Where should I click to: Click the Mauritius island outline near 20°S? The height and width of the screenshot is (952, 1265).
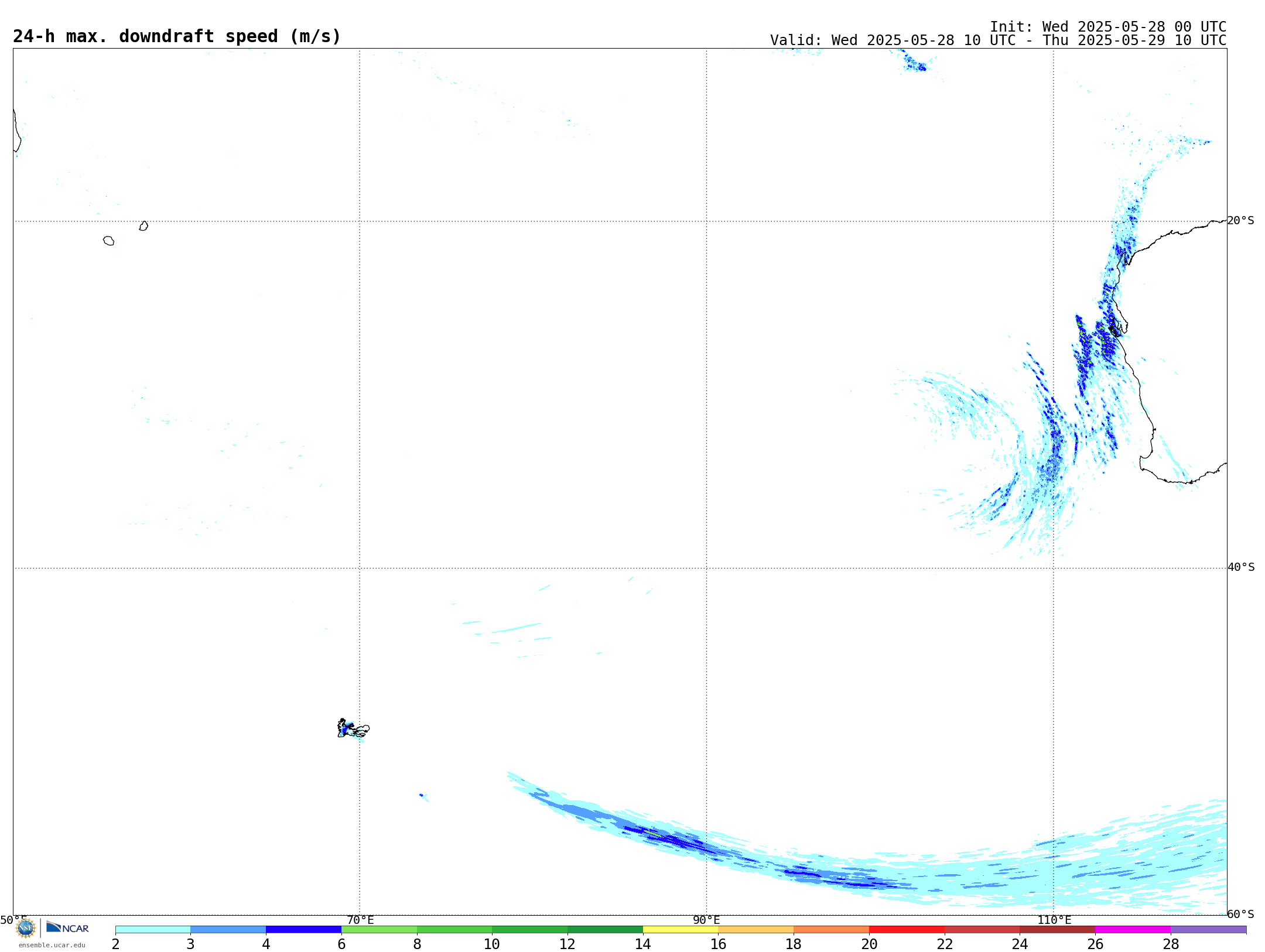(x=143, y=226)
